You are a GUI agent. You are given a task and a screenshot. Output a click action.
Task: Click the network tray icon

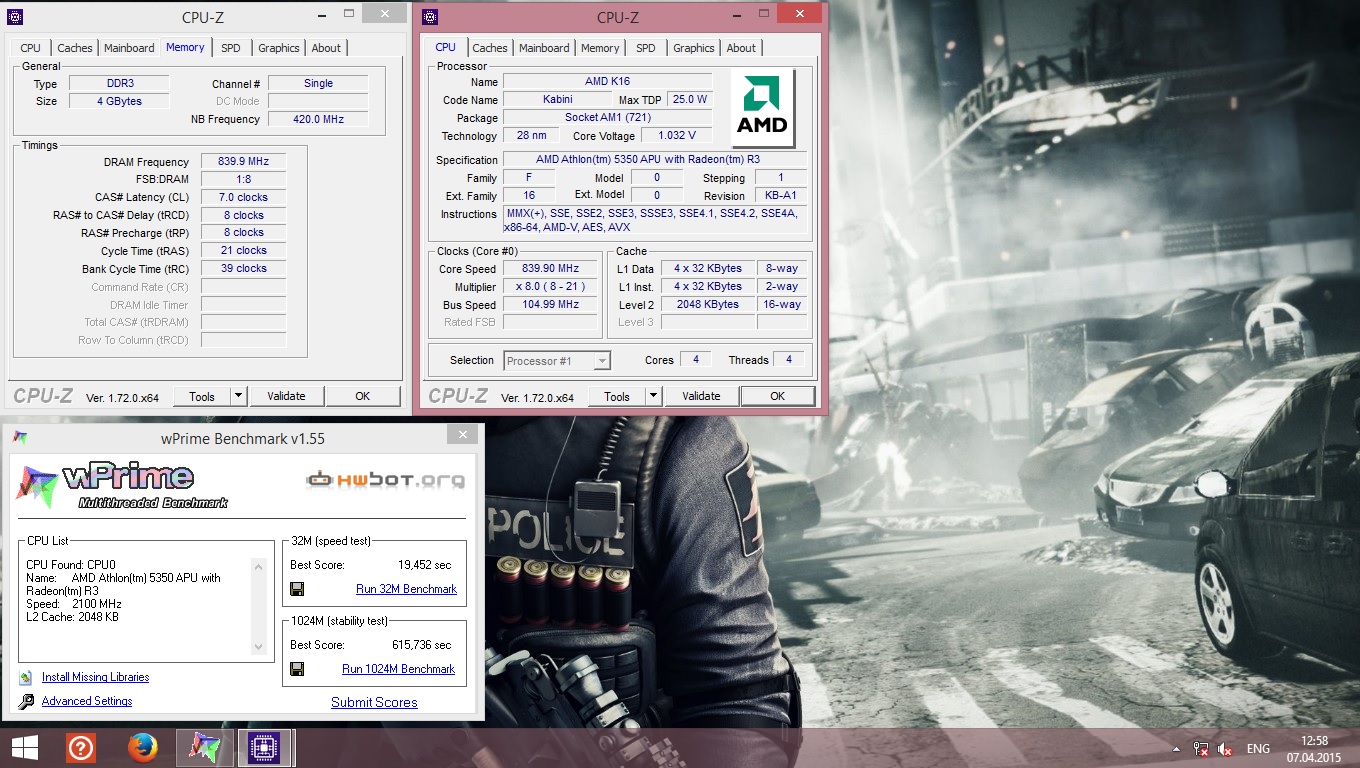[1201, 749]
